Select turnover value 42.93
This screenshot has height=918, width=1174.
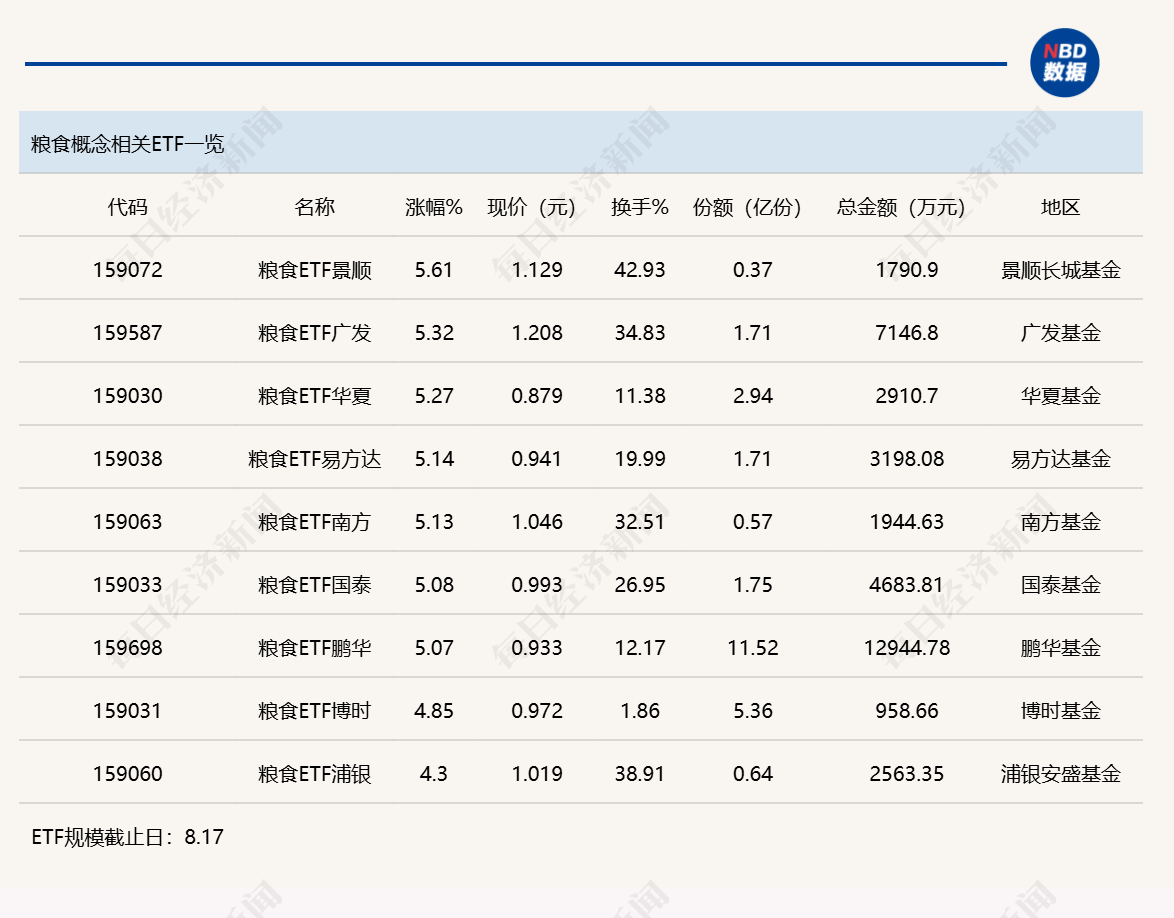click(639, 270)
